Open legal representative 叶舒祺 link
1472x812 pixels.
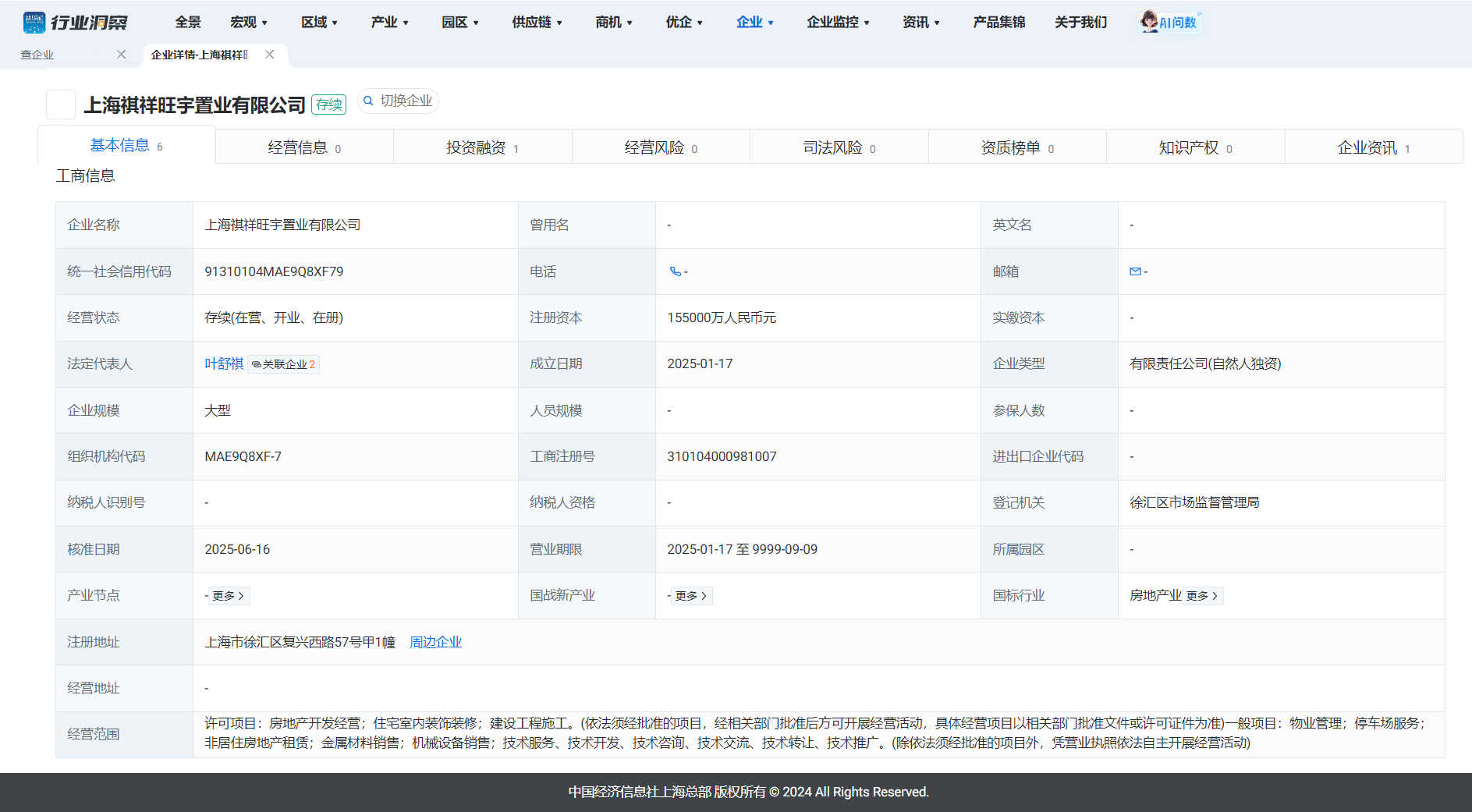coord(224,363)
